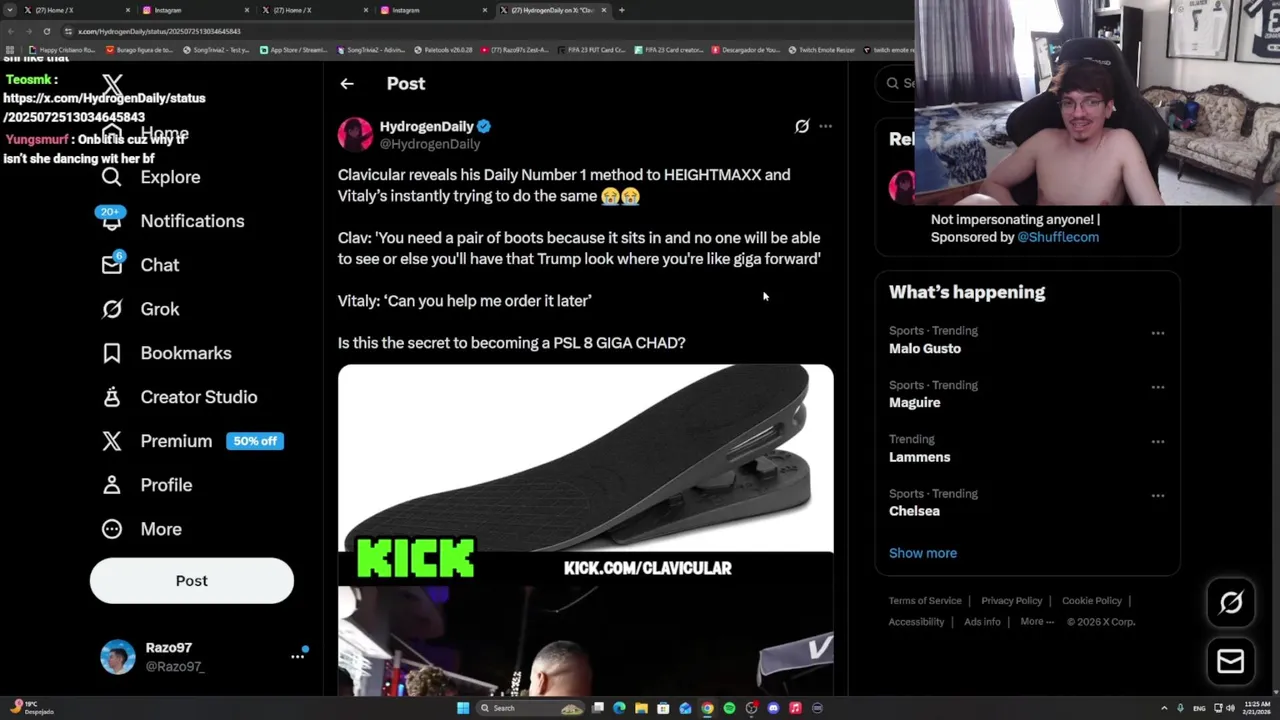Click the X logo icon in sidebar
Image resolution: width=1280 pixels, height=720 pixels.
[x=112, y=85]
